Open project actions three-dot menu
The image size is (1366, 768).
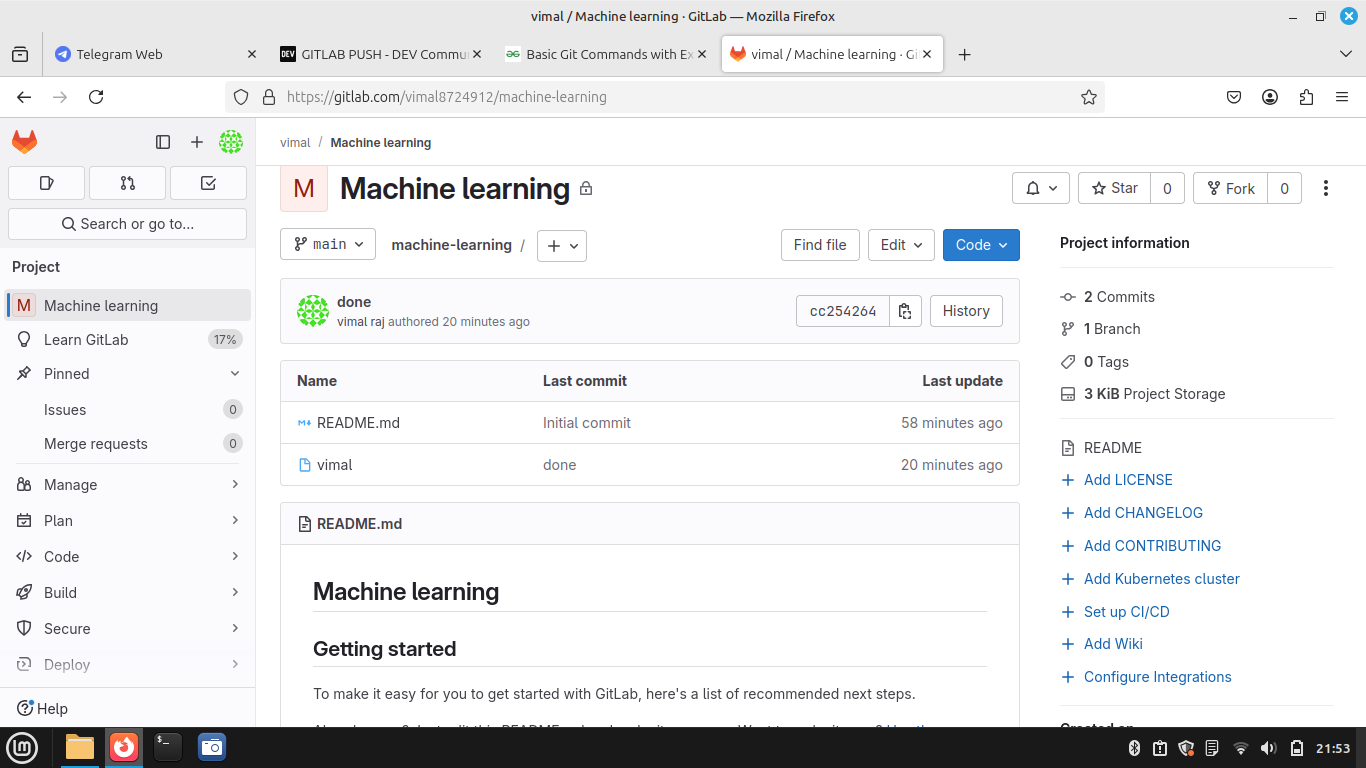pos(1326,188)
